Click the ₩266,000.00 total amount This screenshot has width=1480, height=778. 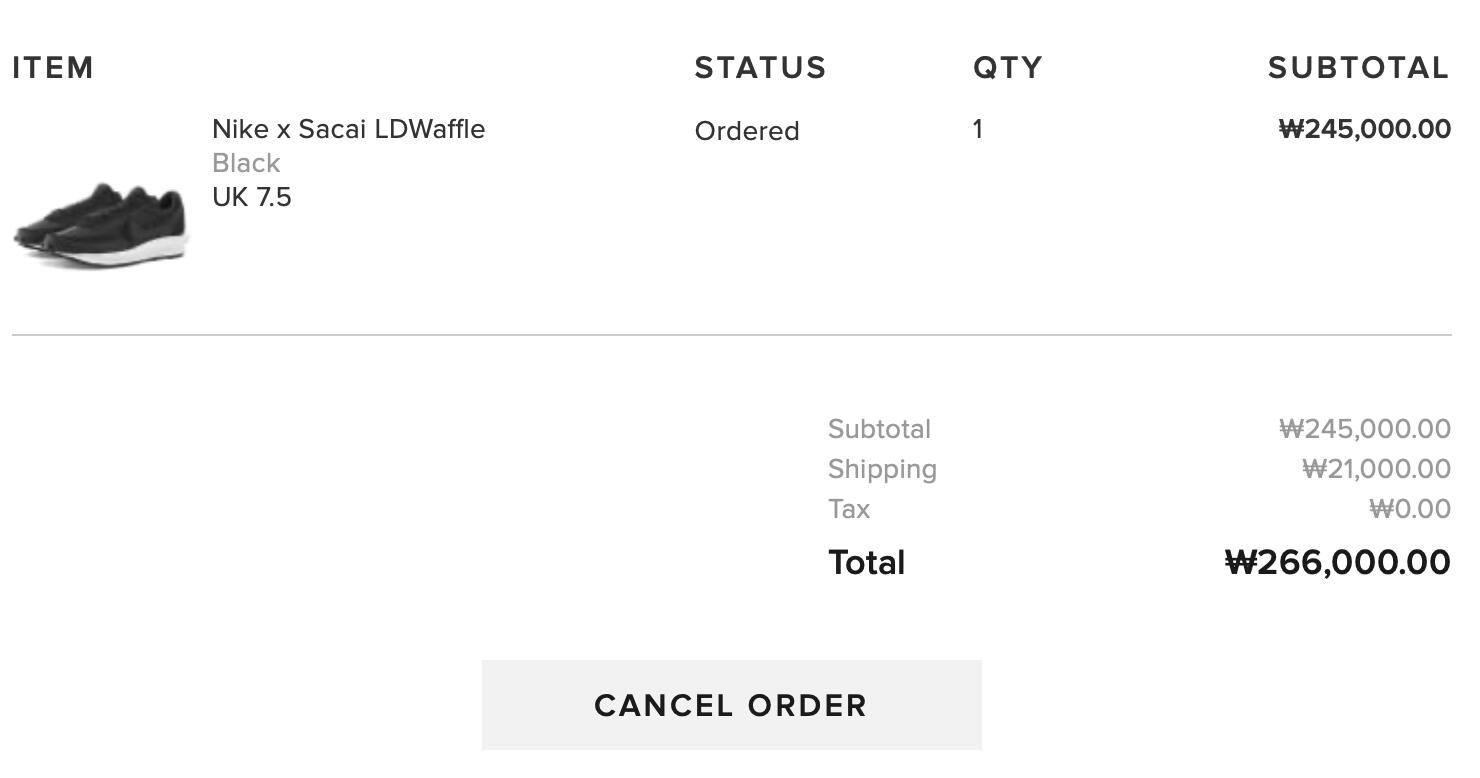pyautogui.click(x=1337, y=563)
